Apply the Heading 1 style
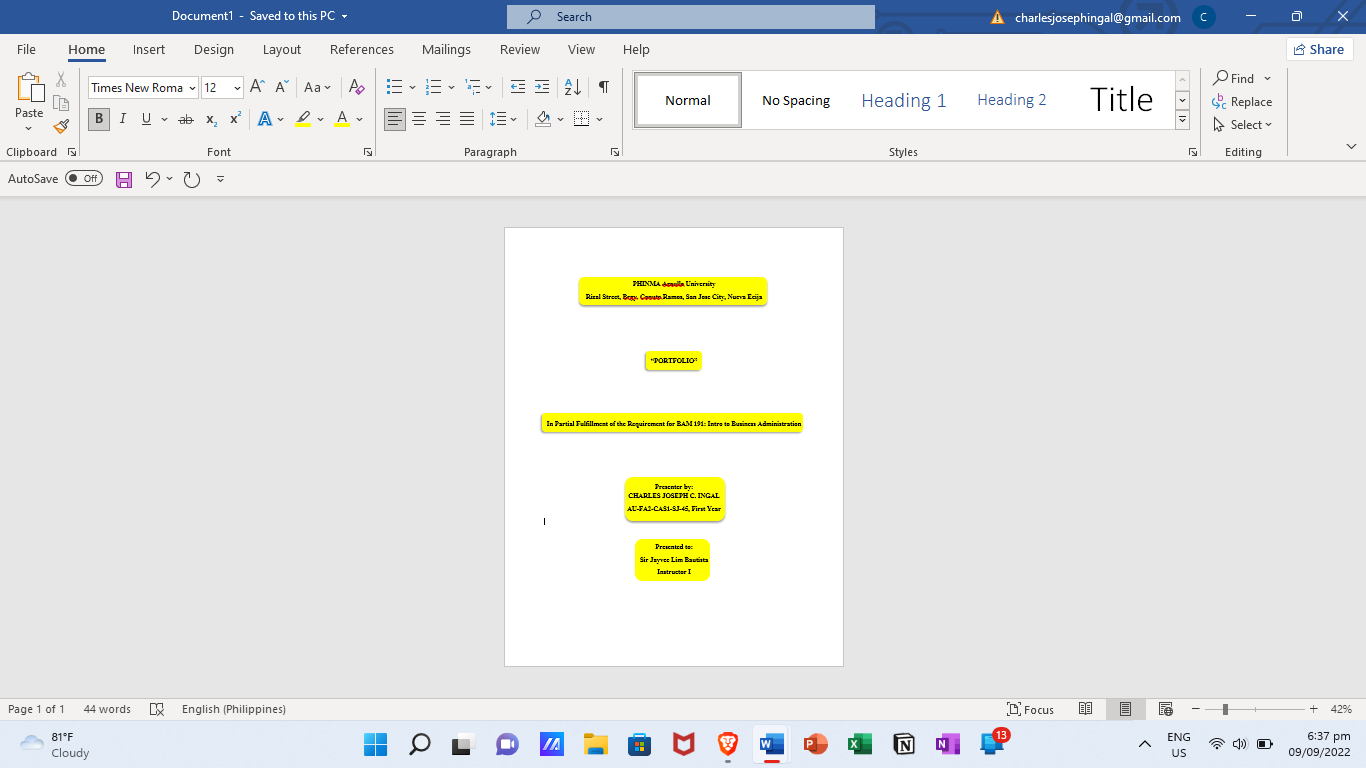Viewport: 1366px width, 768px height. click(904, 100)
